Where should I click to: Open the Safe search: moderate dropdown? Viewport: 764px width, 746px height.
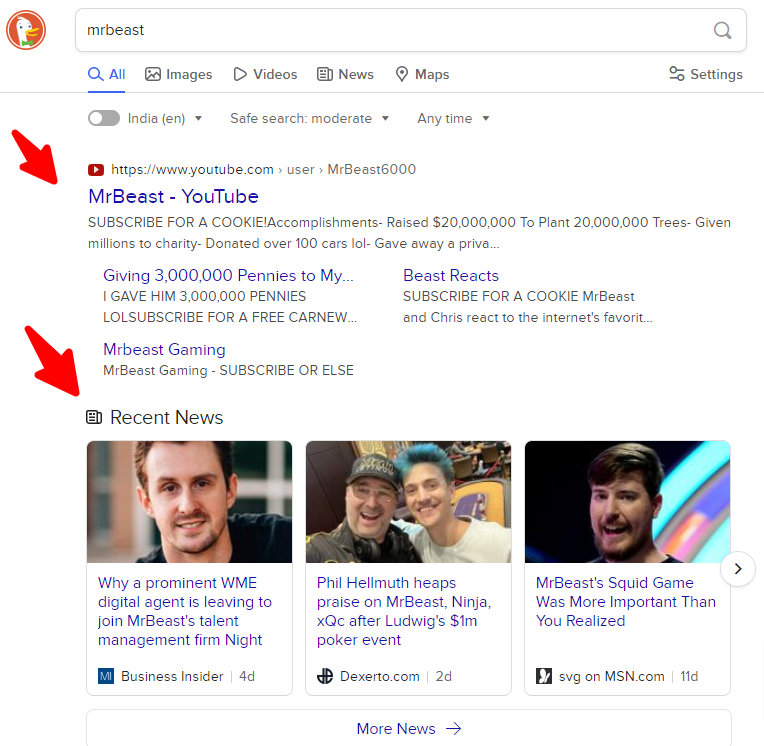click(309, 118)
